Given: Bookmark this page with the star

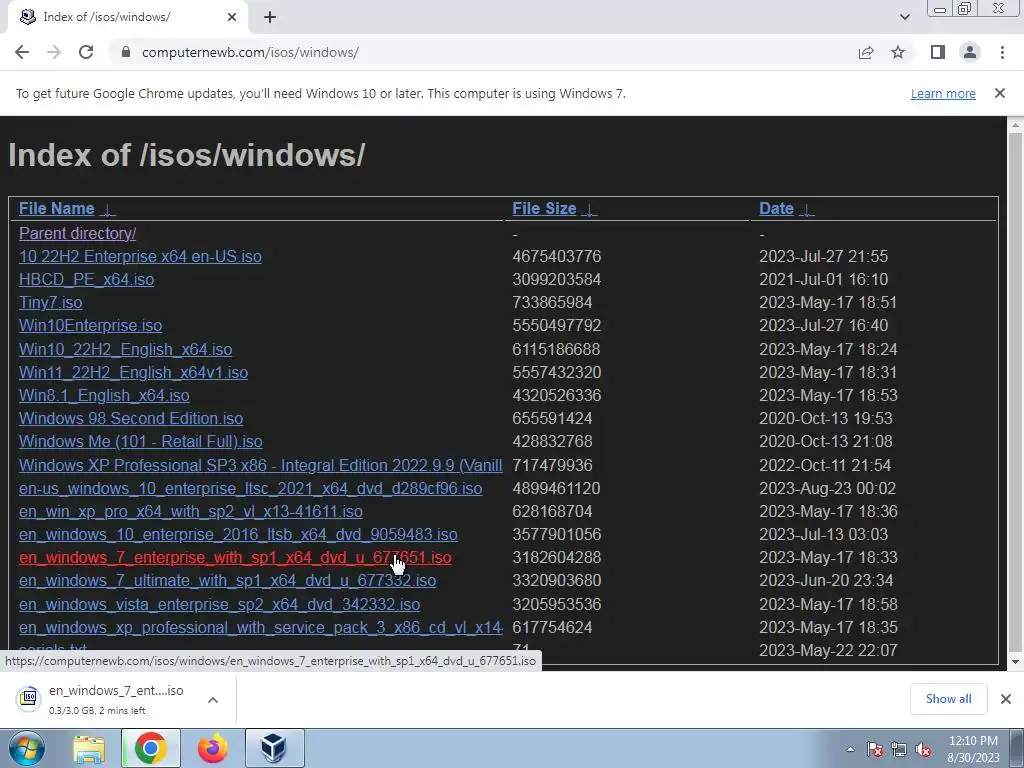Looking at the screenshot, I should (898, 52).
